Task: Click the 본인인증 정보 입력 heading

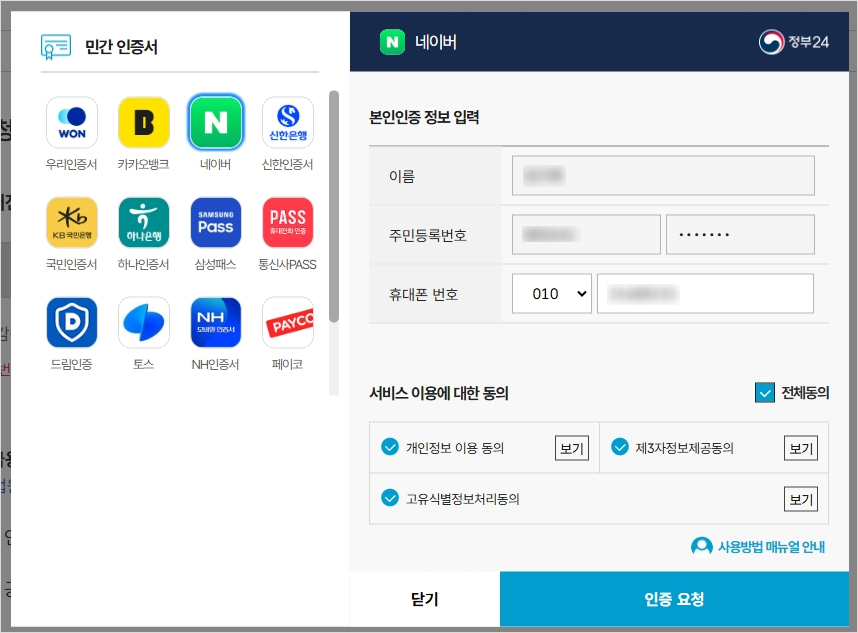Action: coord(424,117)
